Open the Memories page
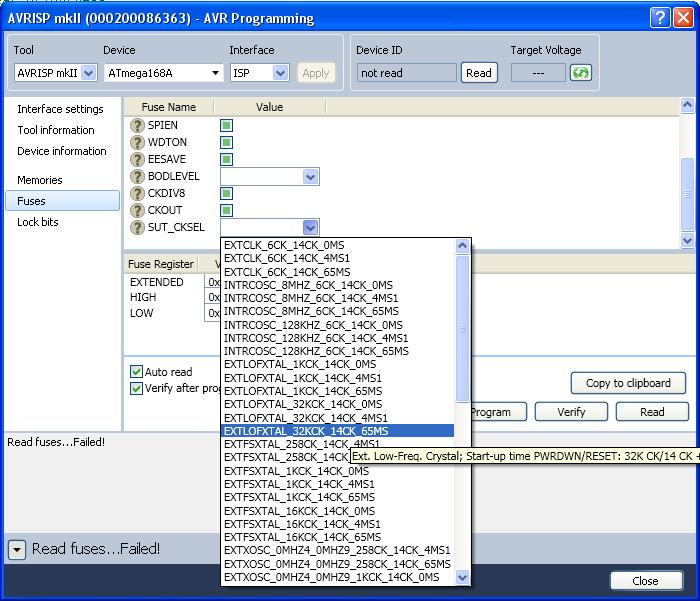Image resolution: width=700 pixels, height=601 pixels. (40, 180)
